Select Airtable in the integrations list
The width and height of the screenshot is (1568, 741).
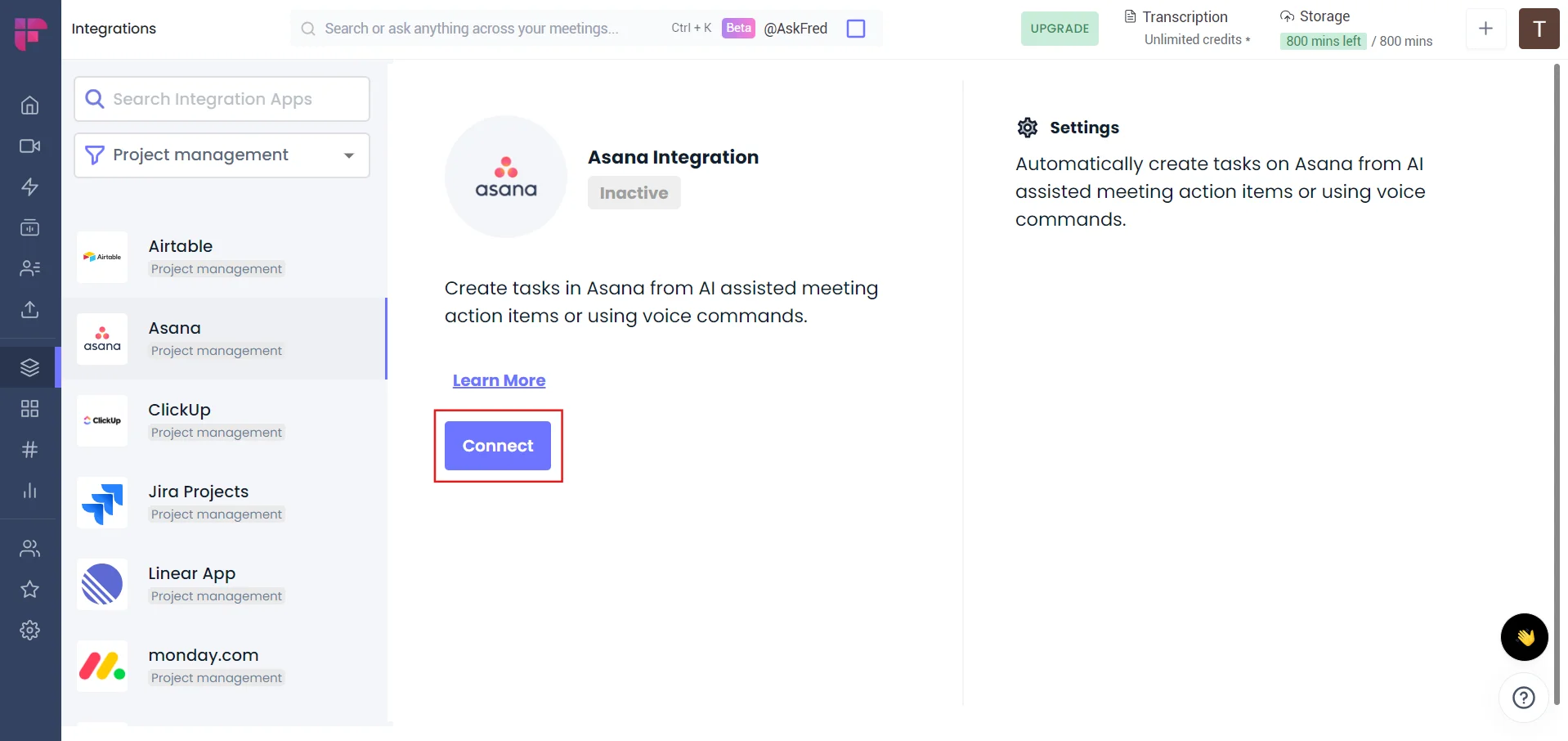[x=224, y=257]
